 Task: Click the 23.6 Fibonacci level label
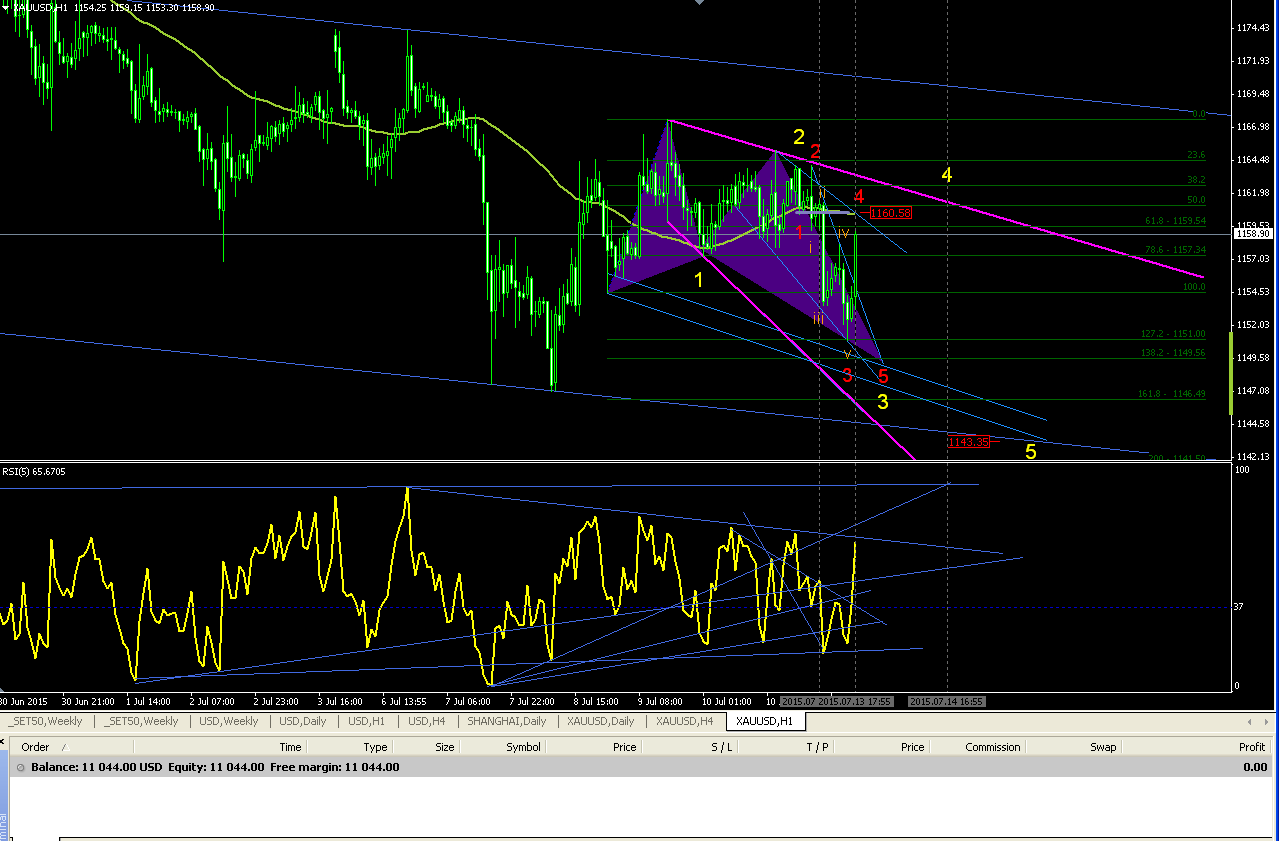pos(1196,155)
